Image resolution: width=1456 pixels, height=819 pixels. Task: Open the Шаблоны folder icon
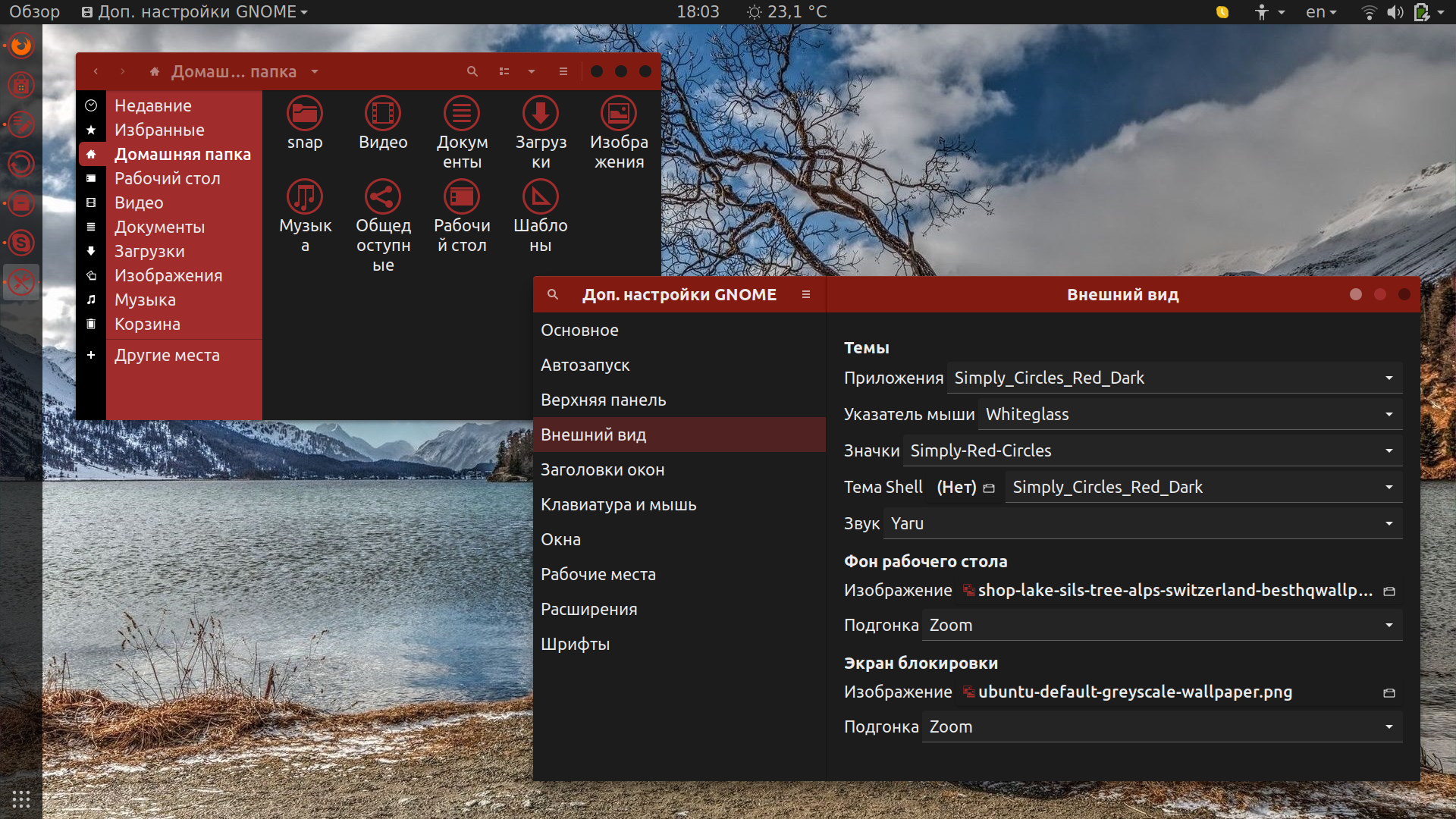[540, 216]
